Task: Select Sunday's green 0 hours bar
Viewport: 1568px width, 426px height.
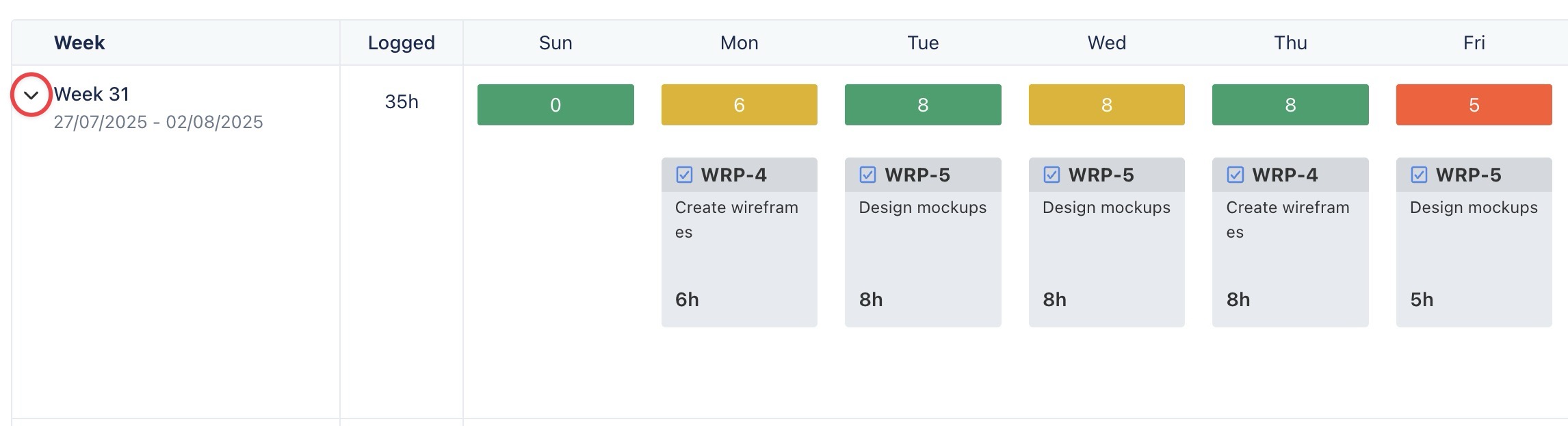Action: click(556, 105)
